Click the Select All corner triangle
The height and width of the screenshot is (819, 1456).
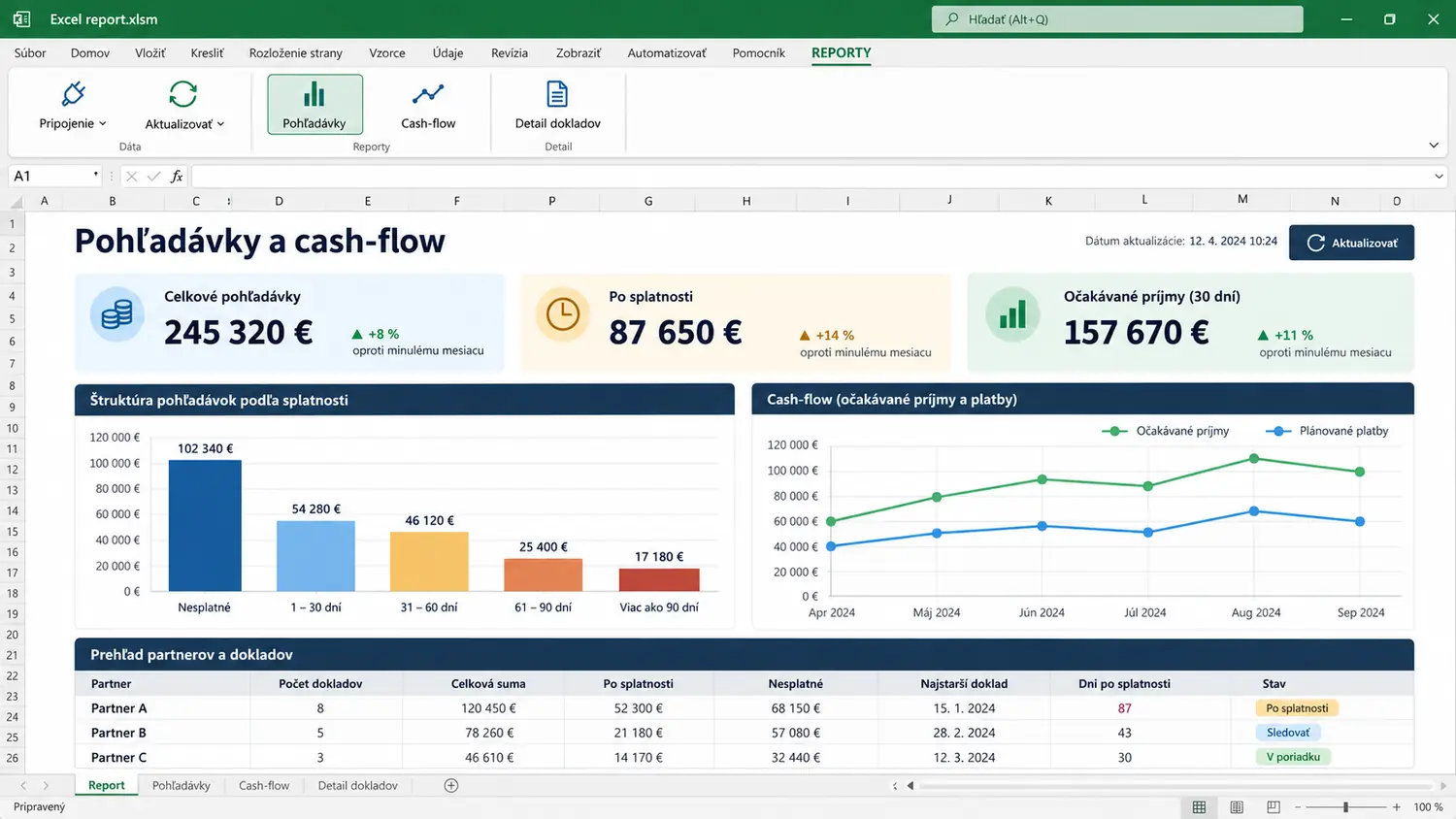tap(17, 201)
